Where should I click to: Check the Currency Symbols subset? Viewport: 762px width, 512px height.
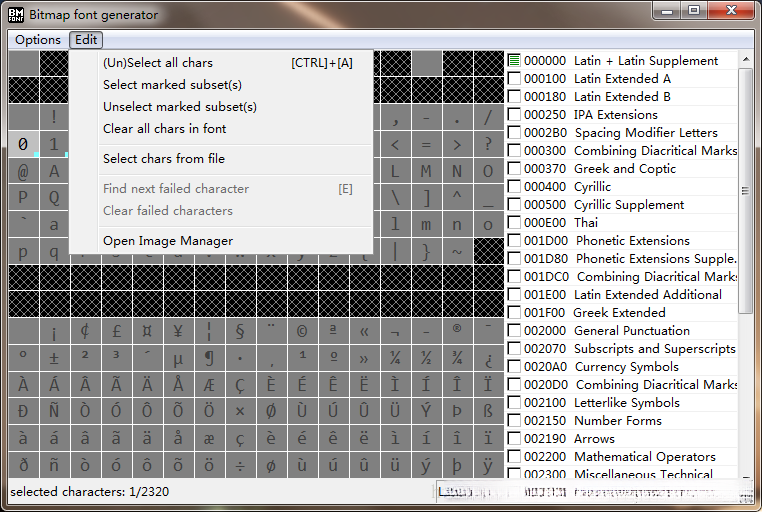[x=514, y=367]
